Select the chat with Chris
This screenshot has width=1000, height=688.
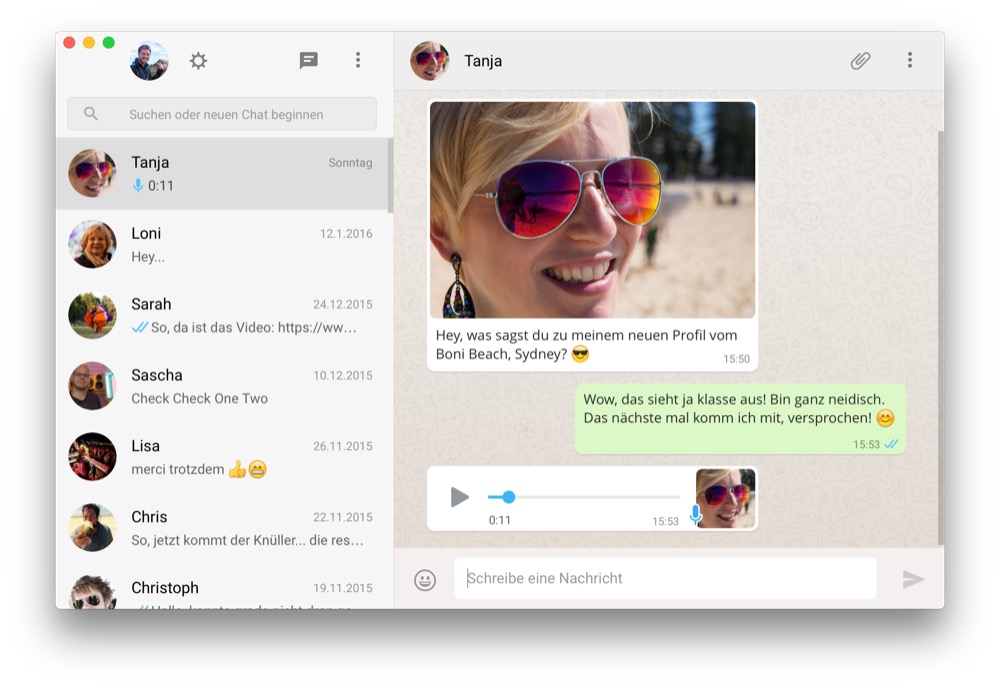click(x=224, y=529)
